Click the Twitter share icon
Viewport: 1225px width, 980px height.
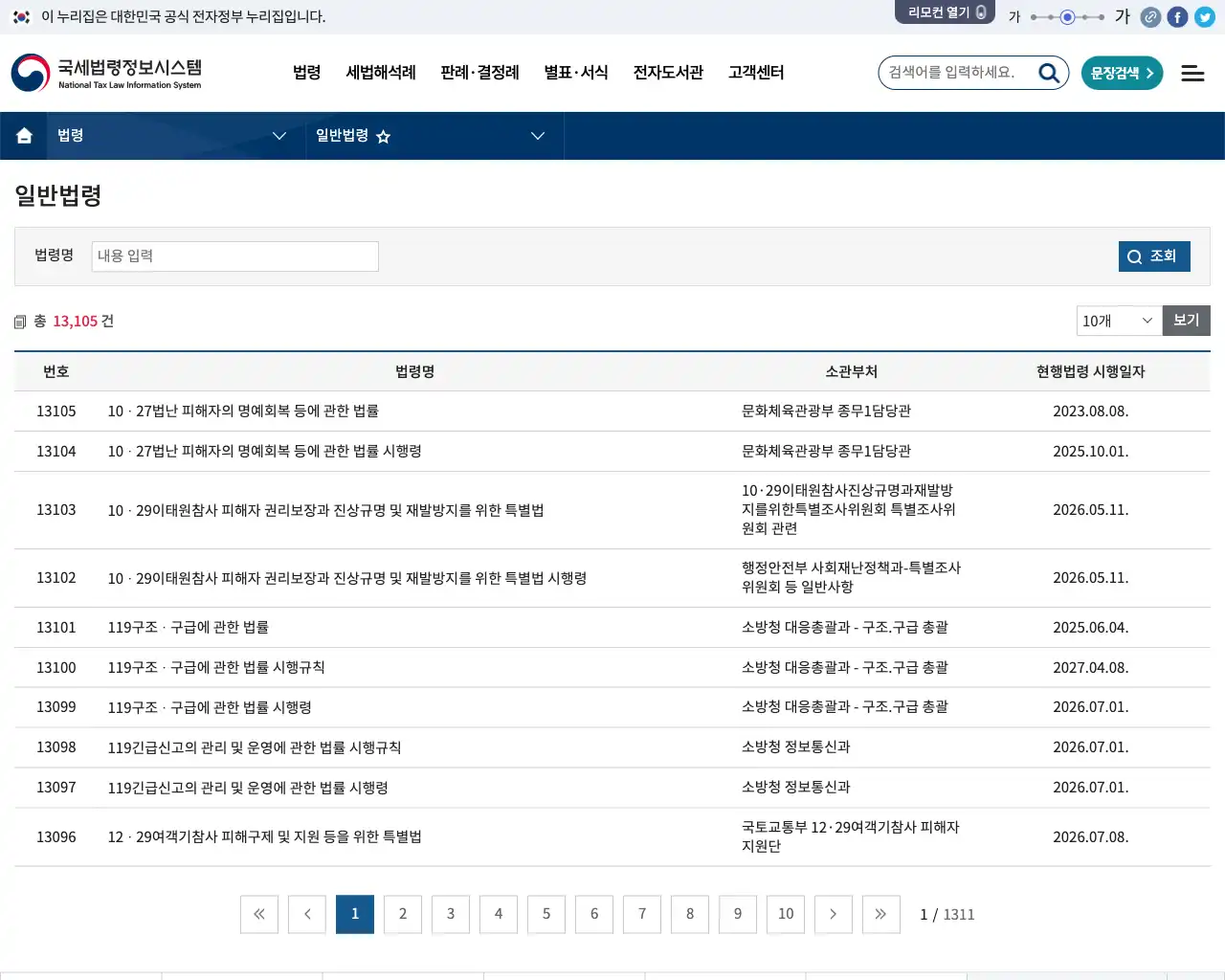1205,17
